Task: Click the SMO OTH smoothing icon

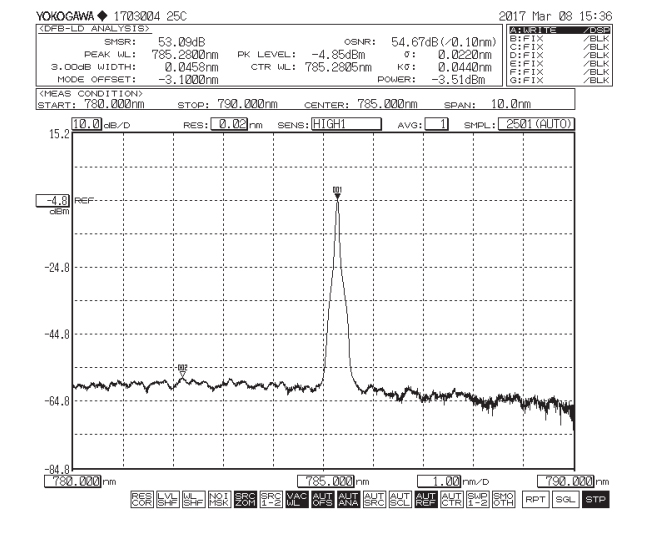Action: point(503,499)
